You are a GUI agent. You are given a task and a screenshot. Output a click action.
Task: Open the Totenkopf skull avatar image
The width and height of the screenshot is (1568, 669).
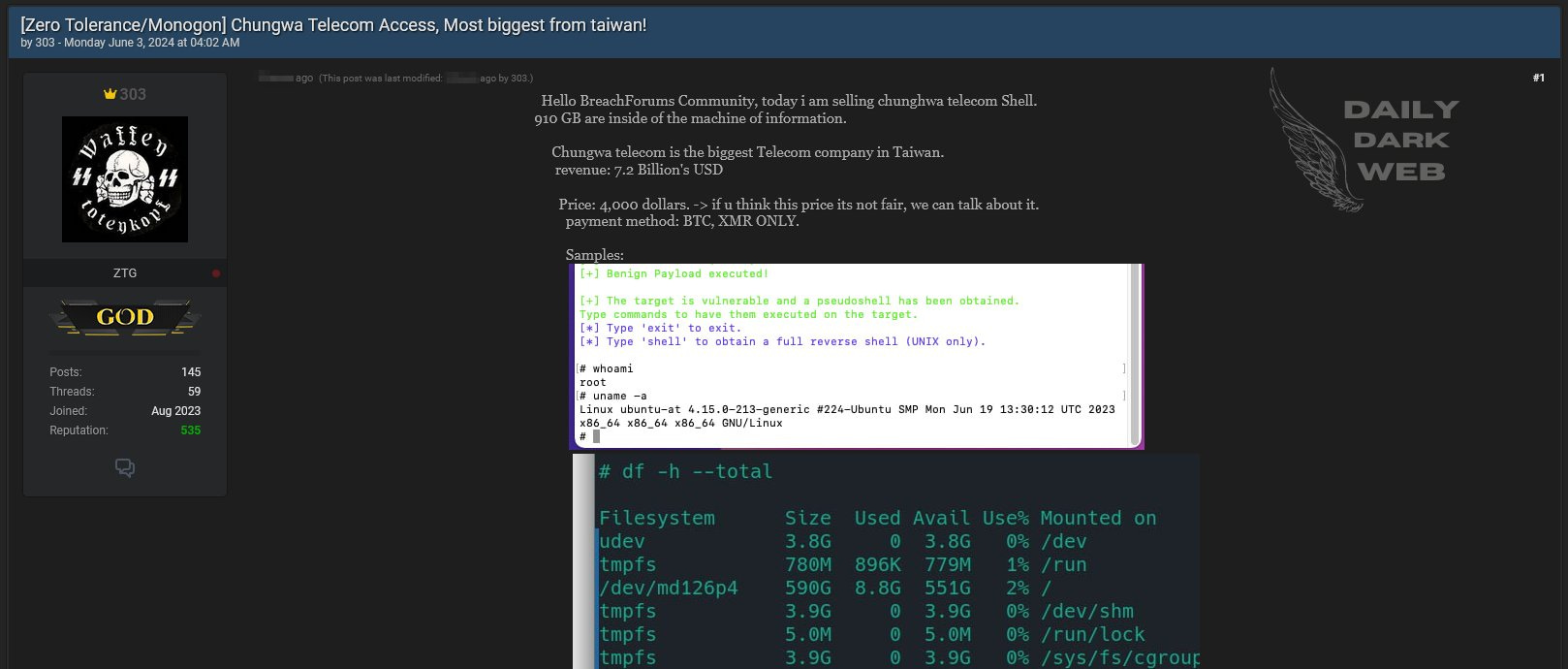[125, 179]
